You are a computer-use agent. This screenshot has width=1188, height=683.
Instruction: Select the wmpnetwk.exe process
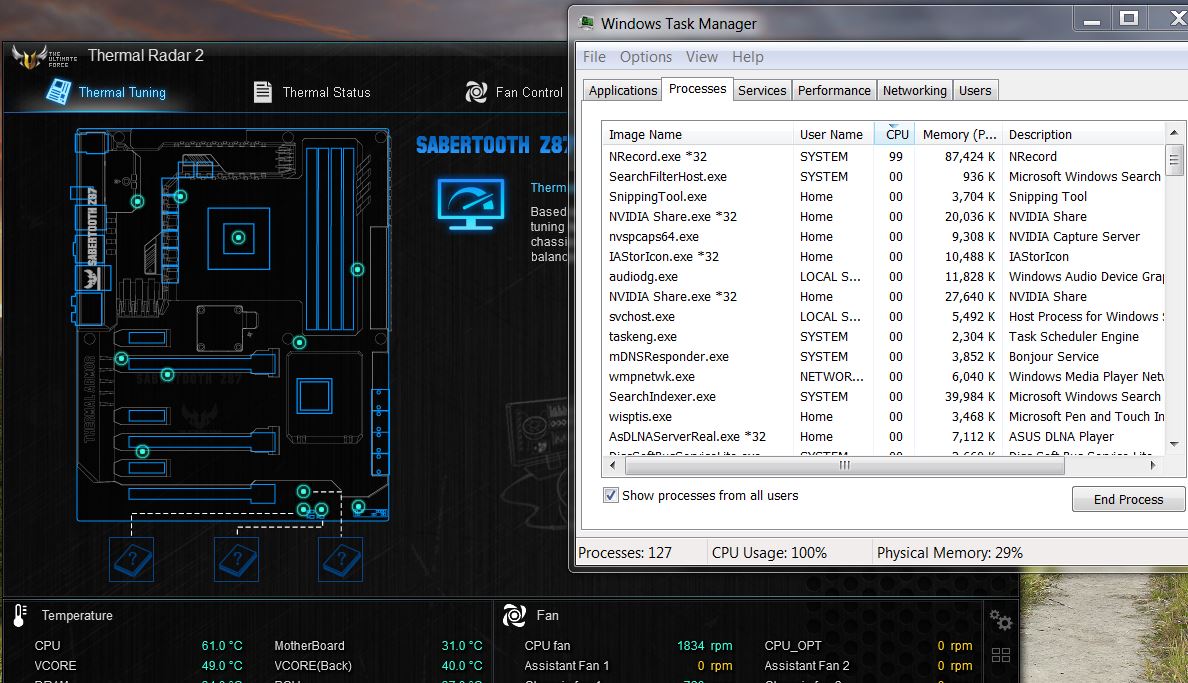click(x=884, y=377)
